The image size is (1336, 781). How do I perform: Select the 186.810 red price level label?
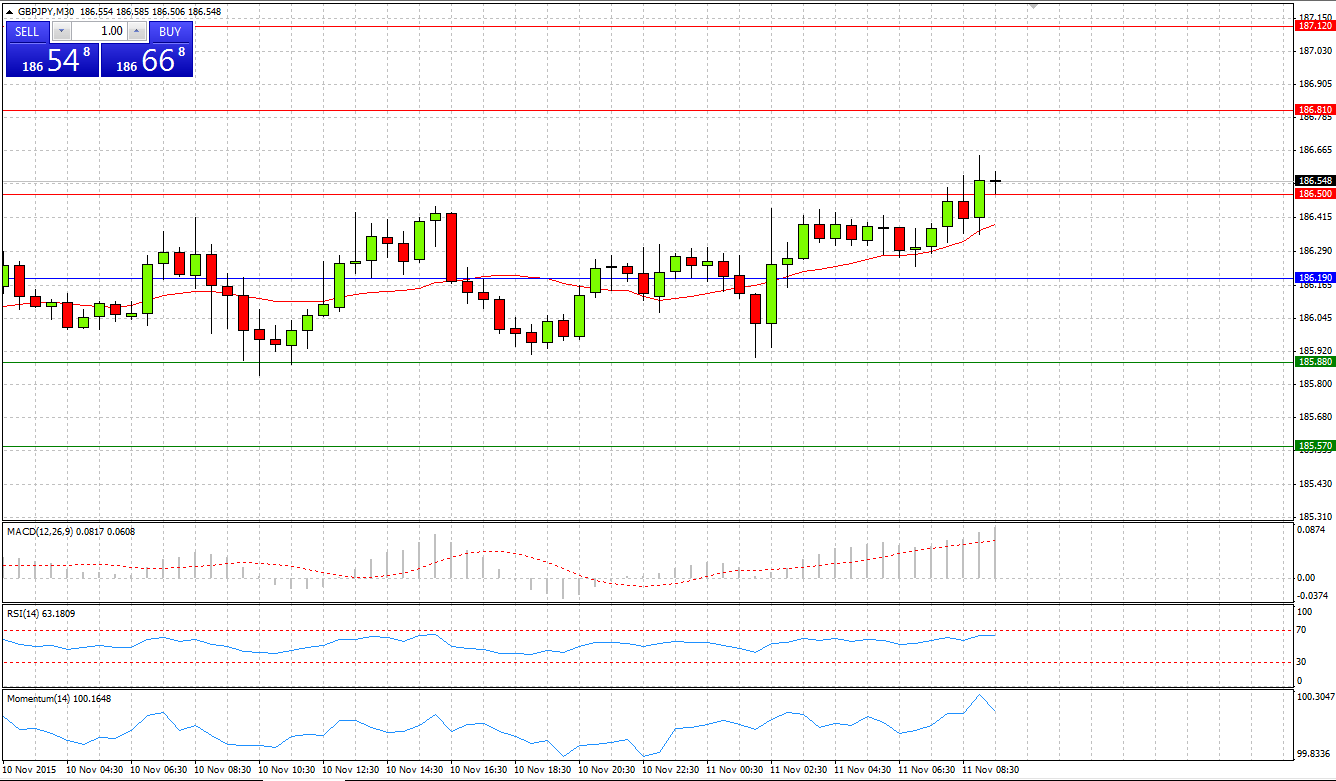[x=1315, y=109]
